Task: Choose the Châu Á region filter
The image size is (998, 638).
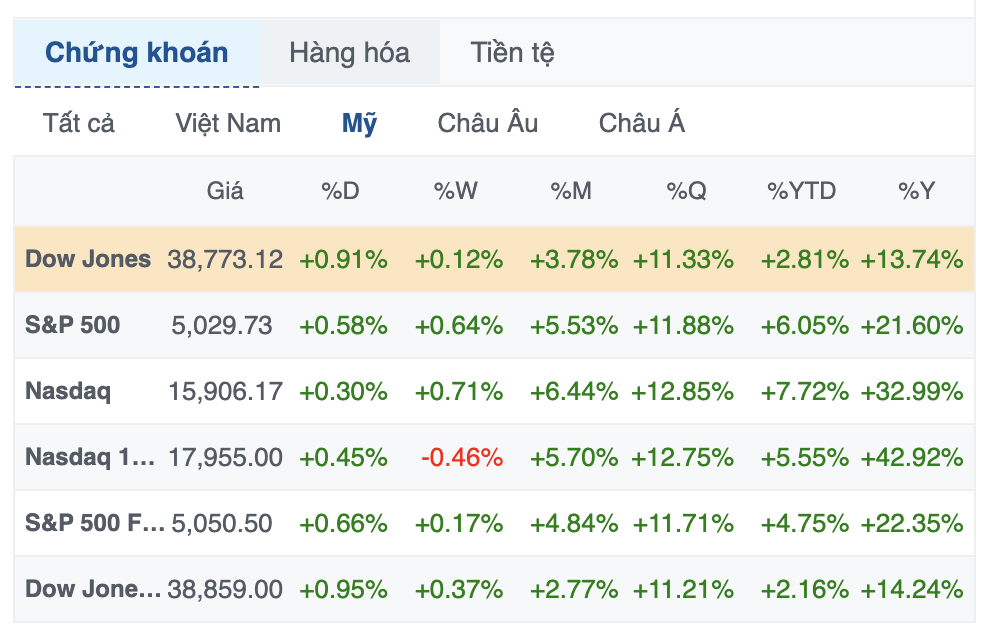Action: (642, 123)
